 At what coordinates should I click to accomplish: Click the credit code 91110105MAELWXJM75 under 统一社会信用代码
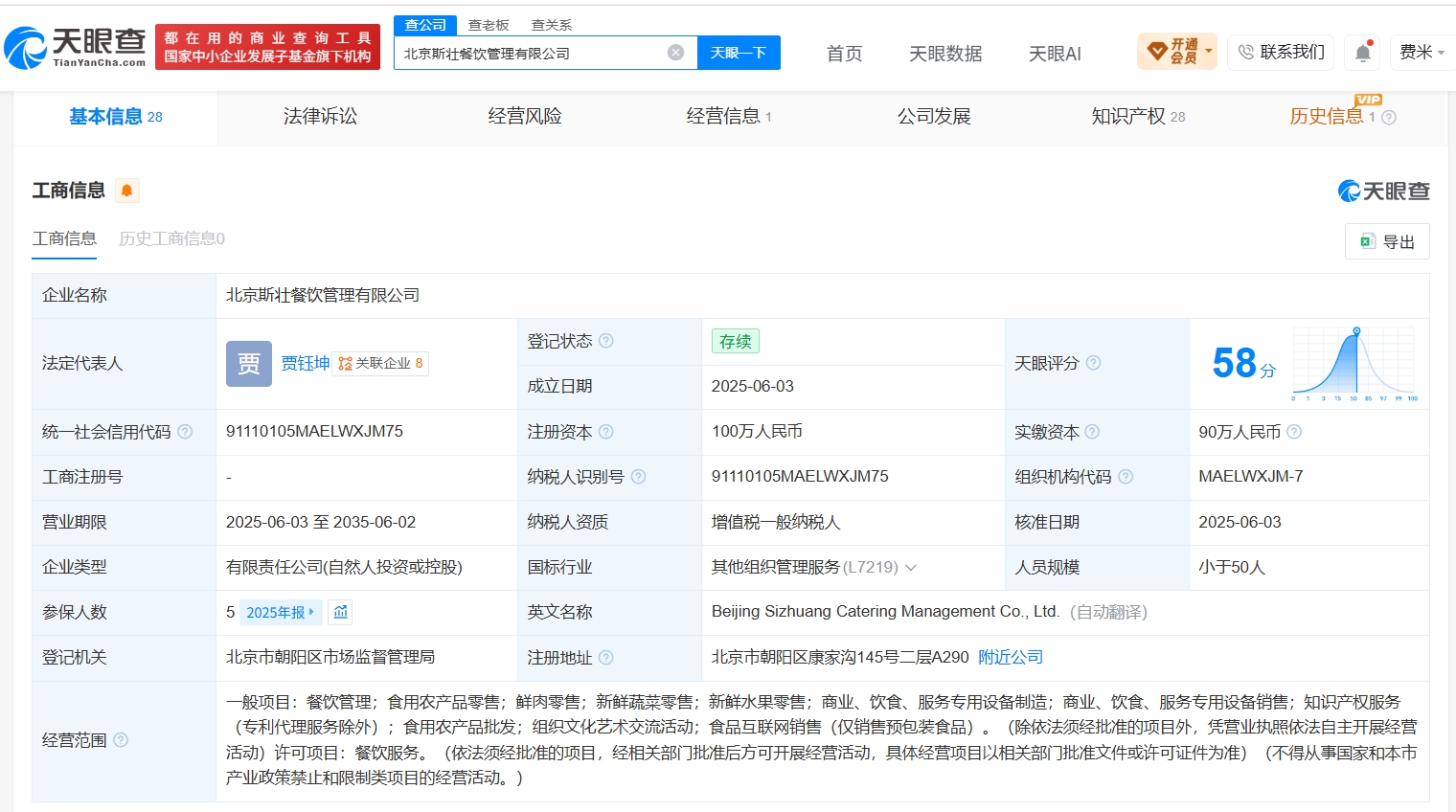click(314, 432)
